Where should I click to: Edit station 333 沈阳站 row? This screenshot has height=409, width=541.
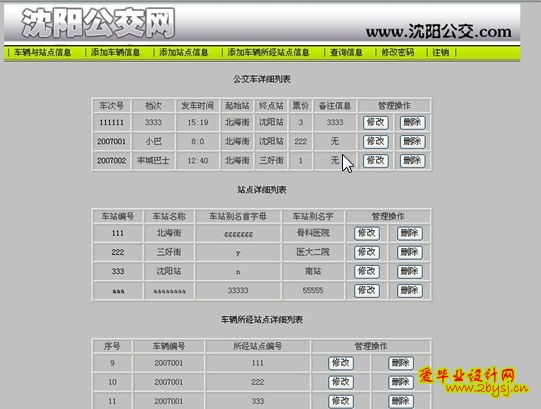[367, 271]
